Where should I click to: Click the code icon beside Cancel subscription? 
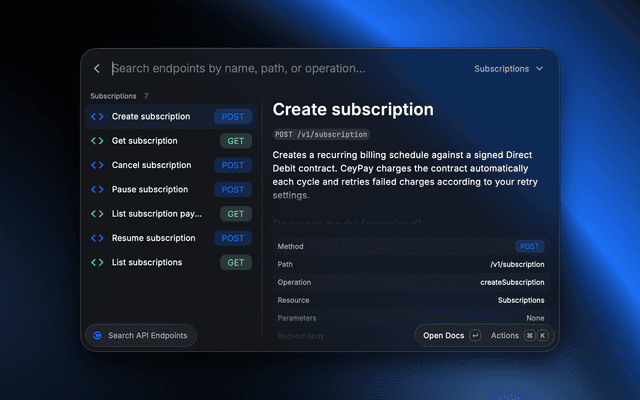(97, 165)
